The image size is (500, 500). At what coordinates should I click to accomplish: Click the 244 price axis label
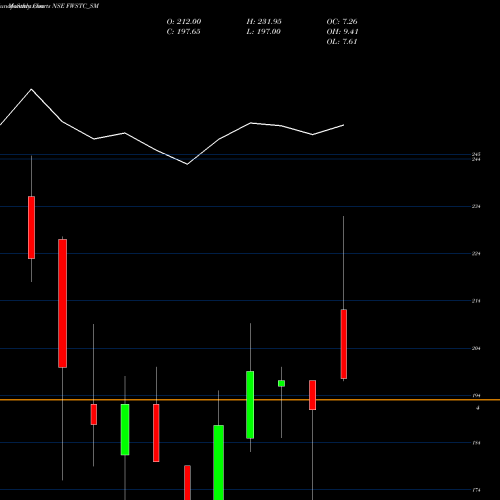(476, 159)
